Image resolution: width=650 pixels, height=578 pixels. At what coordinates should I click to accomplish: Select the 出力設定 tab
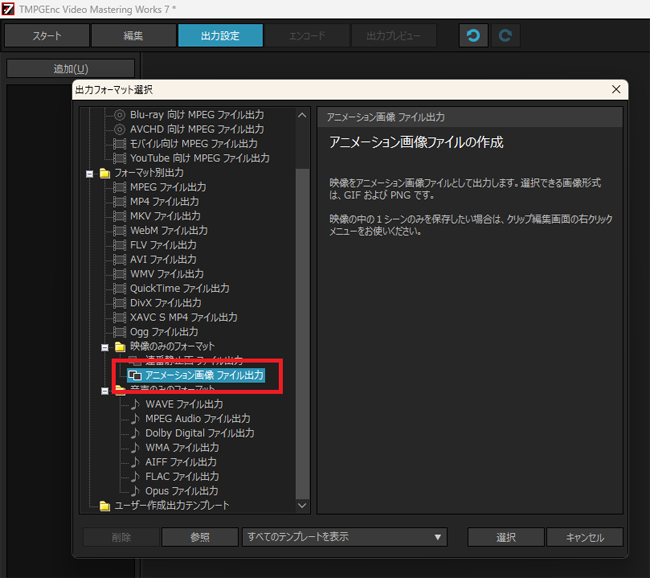pyautogui.click(x=220, y=36)
